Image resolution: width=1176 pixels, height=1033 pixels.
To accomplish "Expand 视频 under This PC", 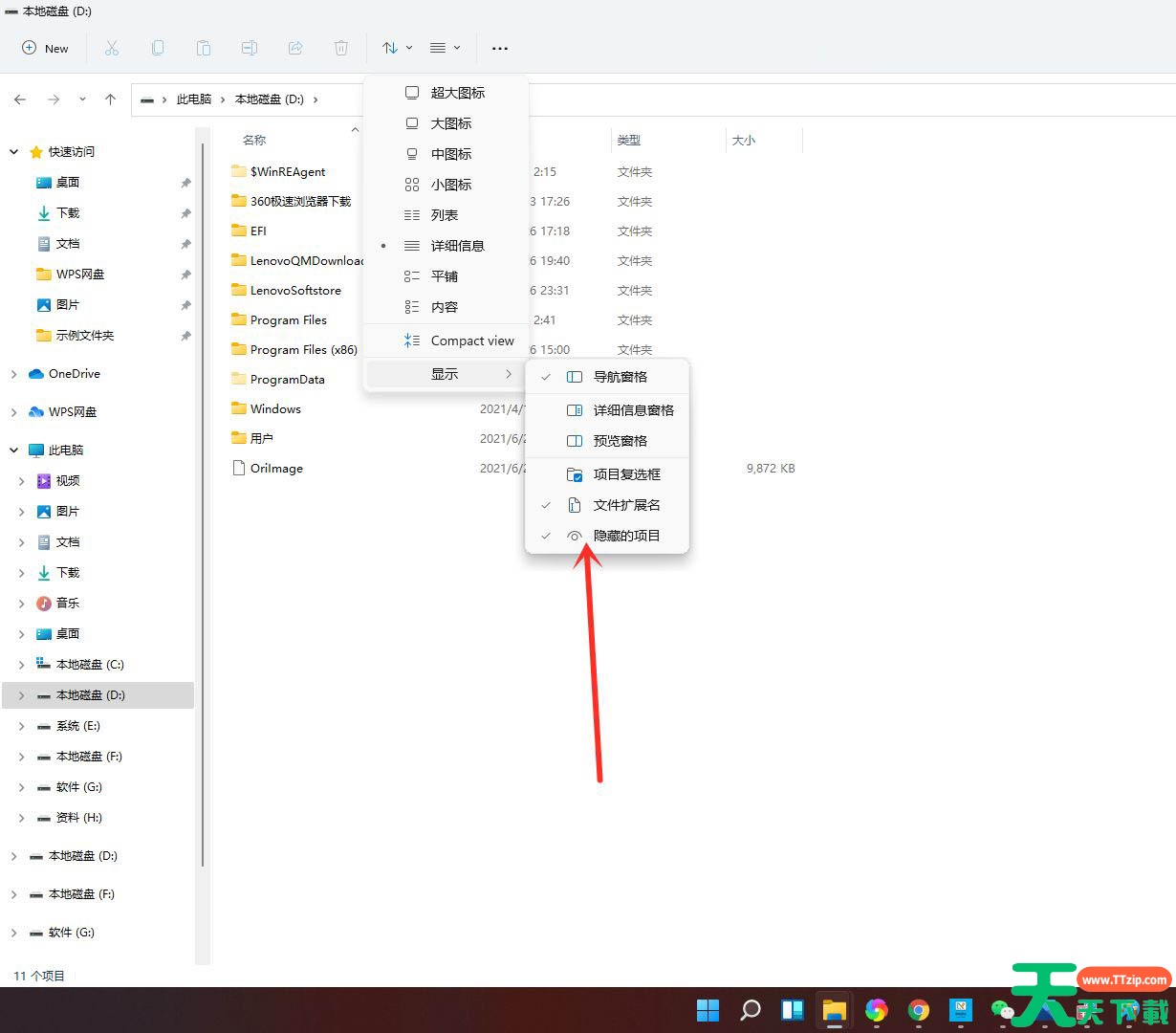I will [21, 481].
